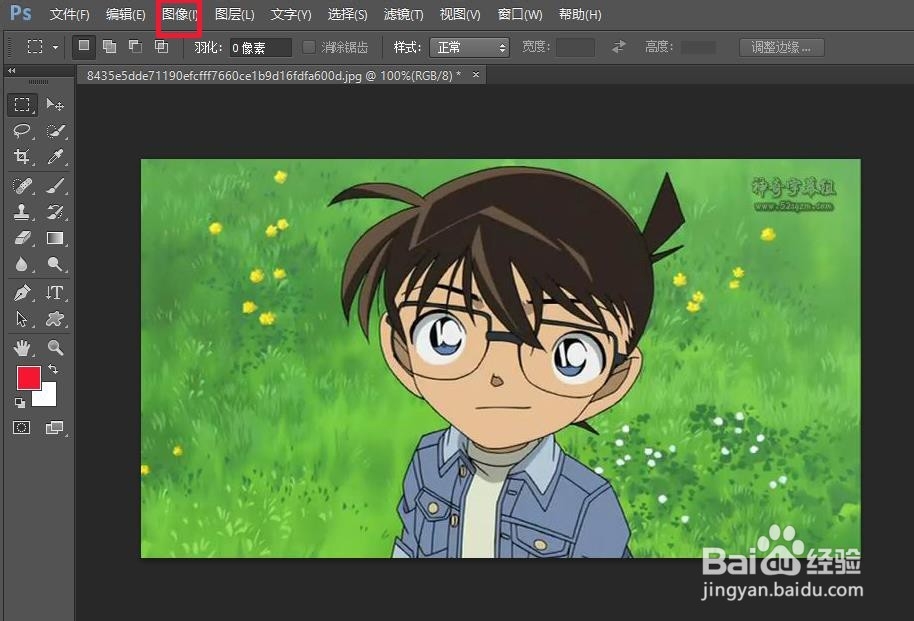Select the Path Selection tool
The height and width of the screenshot is (621, 914).
(22, 319)
